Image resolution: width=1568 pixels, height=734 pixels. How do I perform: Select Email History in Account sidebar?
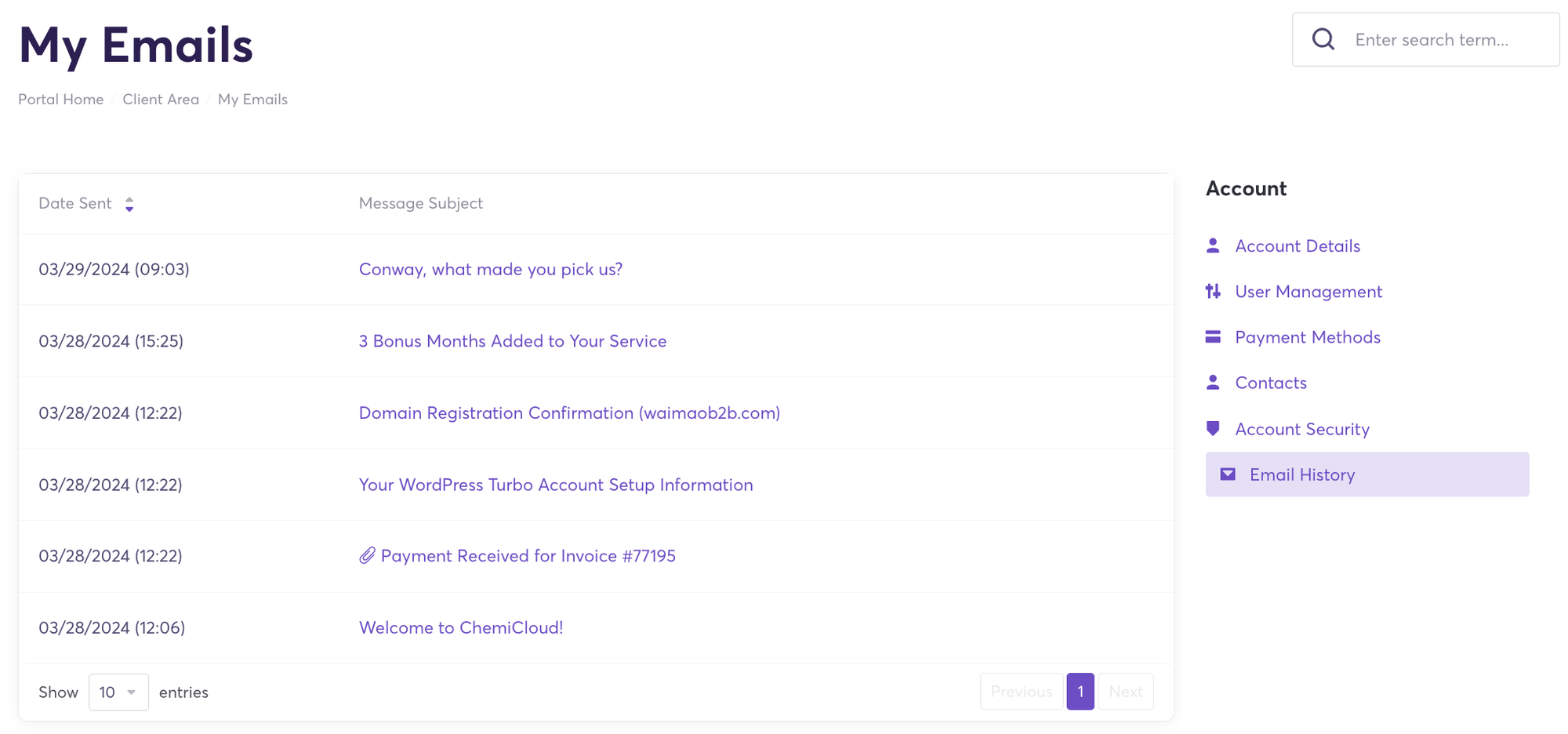click(1301, 474)
